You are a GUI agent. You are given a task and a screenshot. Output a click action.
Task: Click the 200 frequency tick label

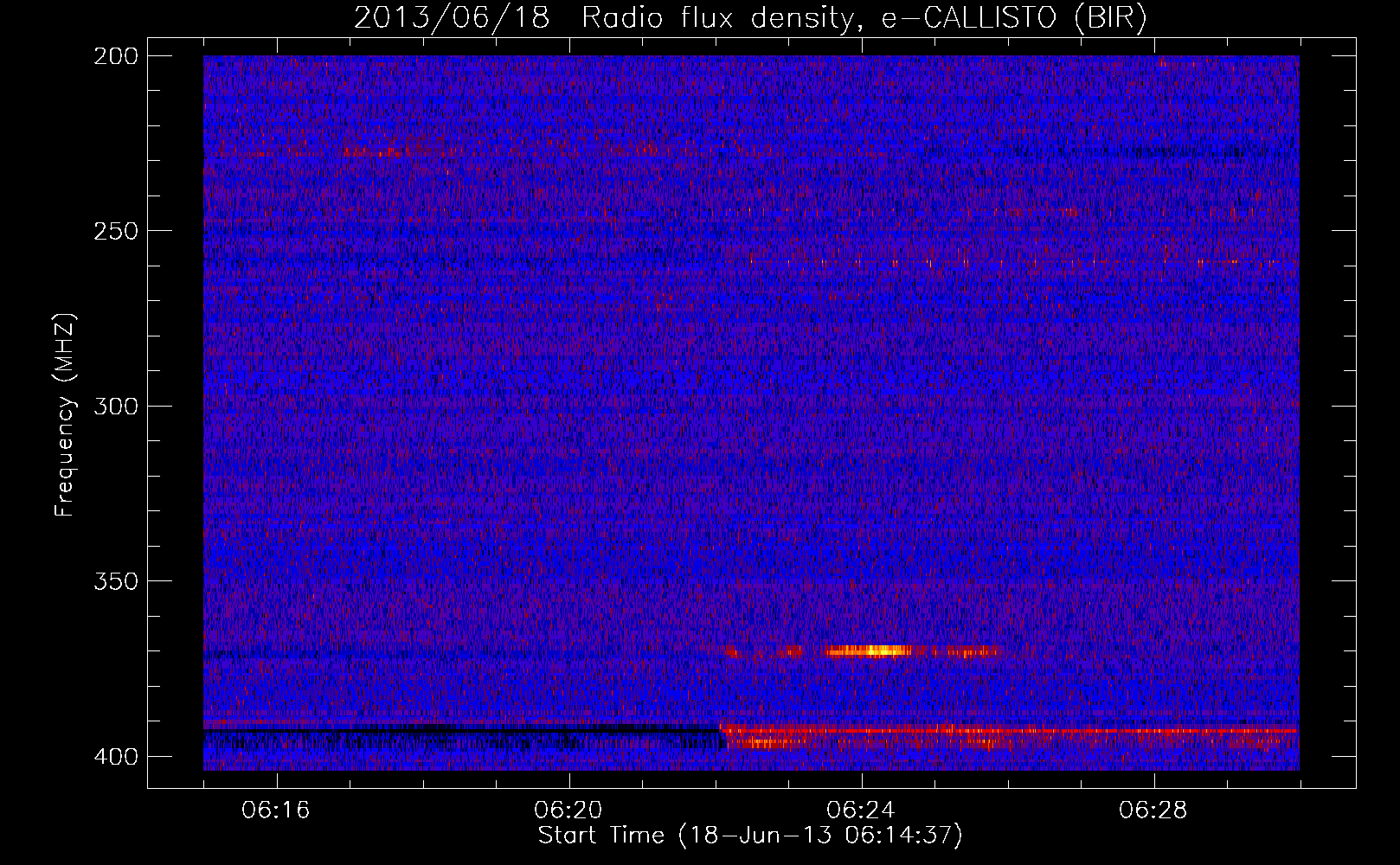click(115, 56)
